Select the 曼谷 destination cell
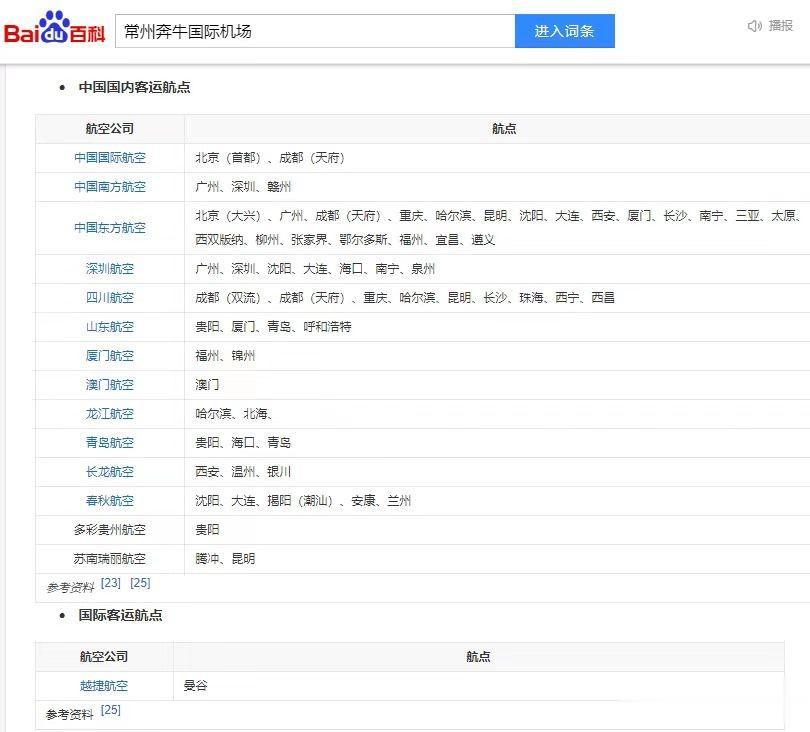The image size is (810, 732). click(479, 686)
